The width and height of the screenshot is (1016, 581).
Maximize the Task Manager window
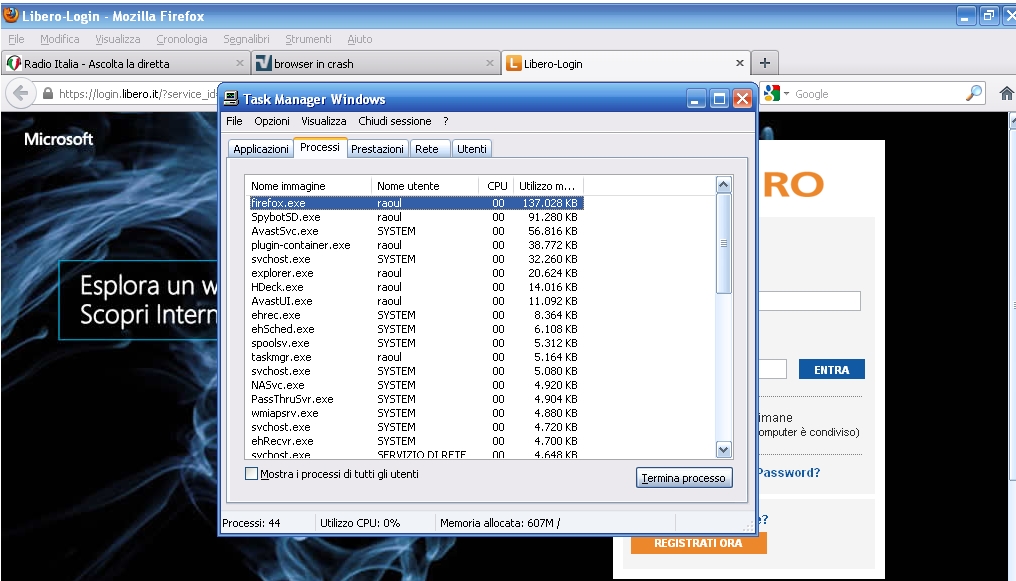click(719, 99)
